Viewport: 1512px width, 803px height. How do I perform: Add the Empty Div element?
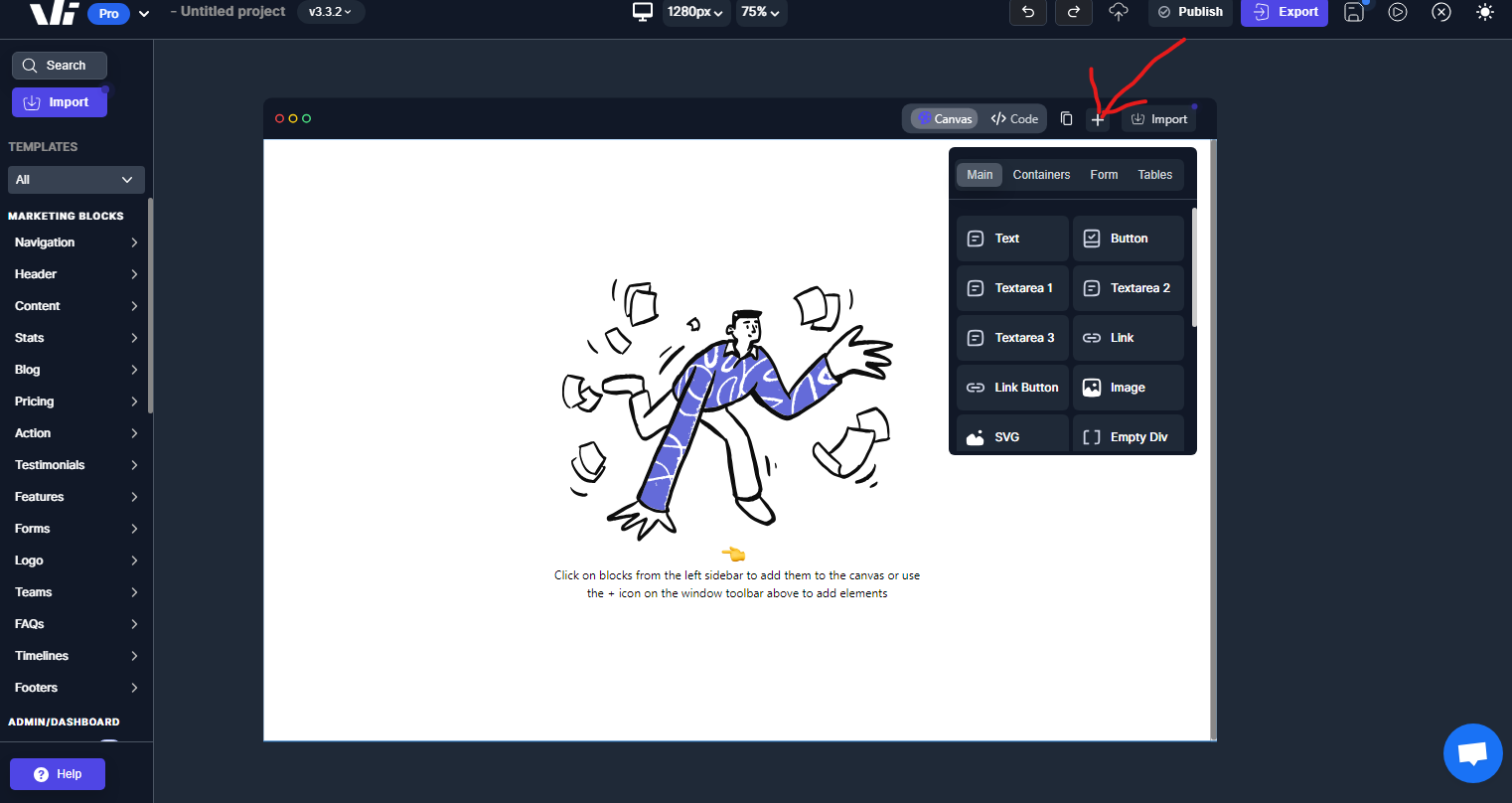[x=1129, y=435]
